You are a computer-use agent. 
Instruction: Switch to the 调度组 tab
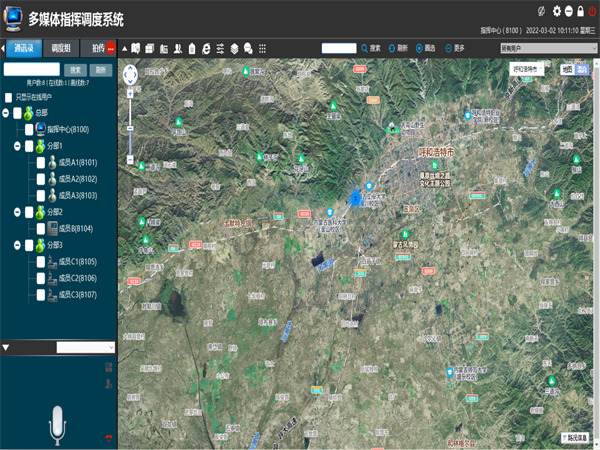[x=61, y=48]
